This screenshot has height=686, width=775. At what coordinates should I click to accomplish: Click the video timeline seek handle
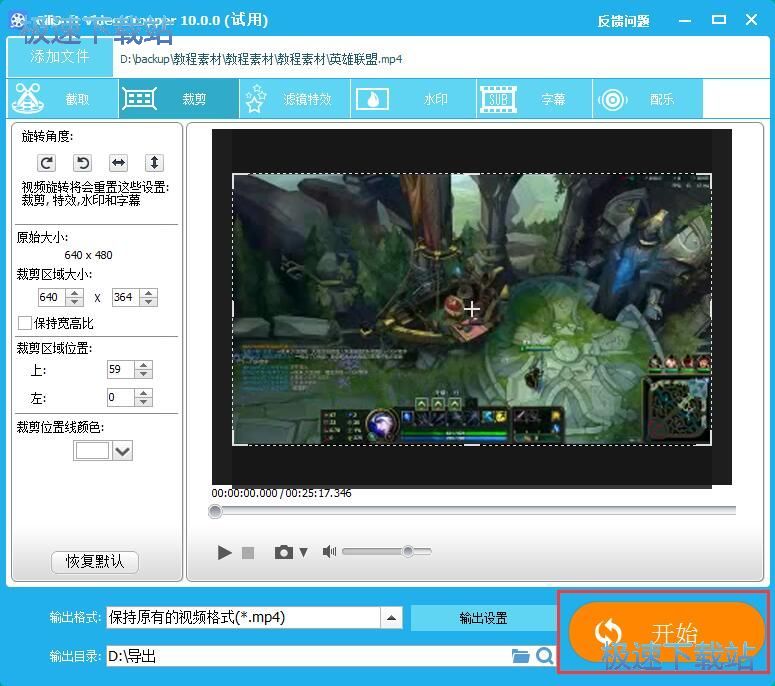pyautogui.click(x=215, y=511)
